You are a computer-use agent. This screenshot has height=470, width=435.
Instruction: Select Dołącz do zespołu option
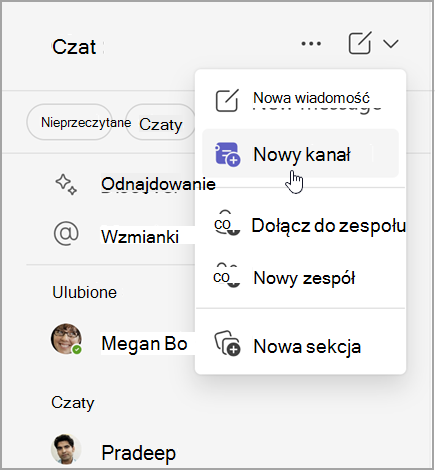(x=301, y=225)
